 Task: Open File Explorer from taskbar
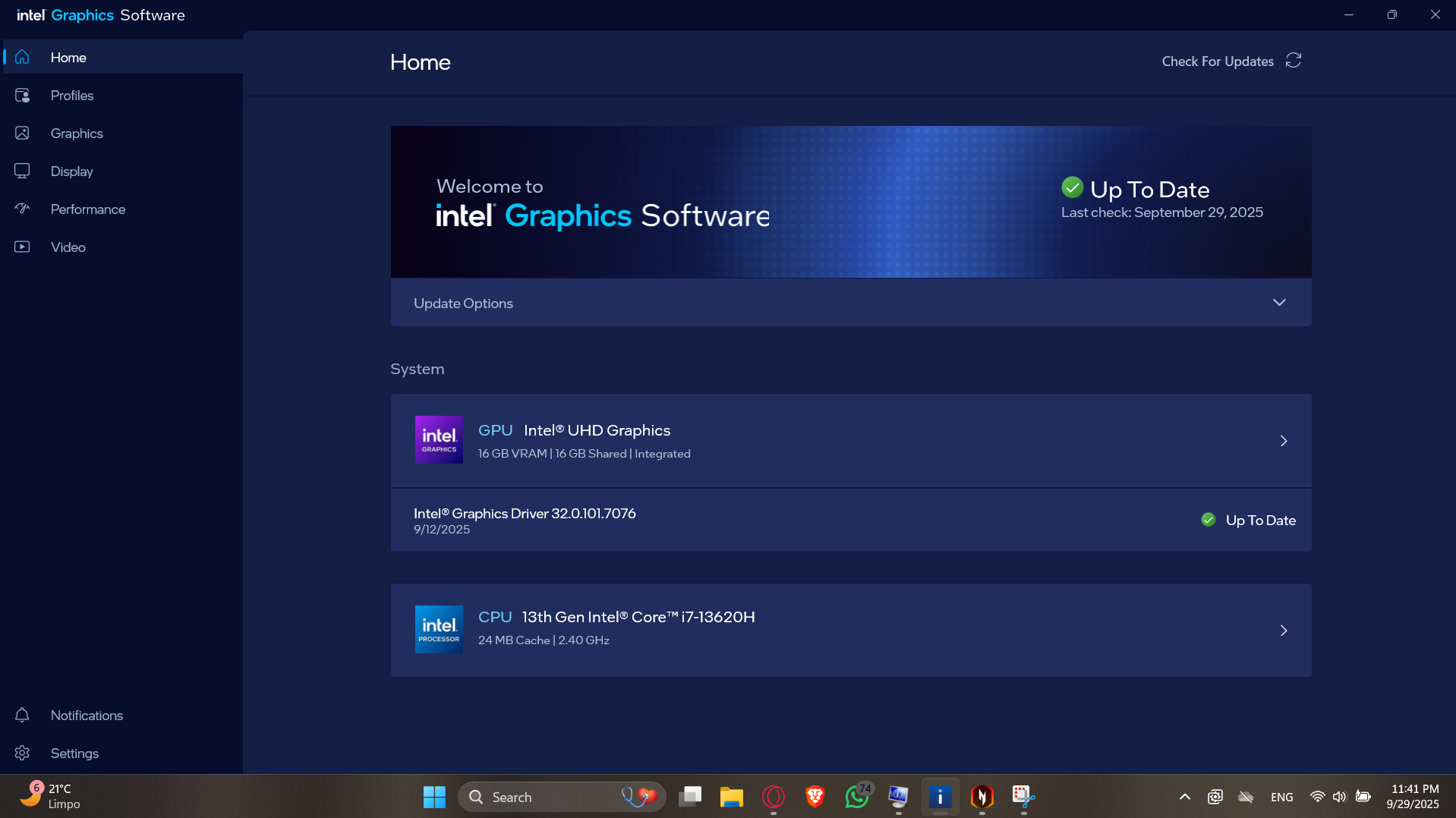[x=731, y=797]
